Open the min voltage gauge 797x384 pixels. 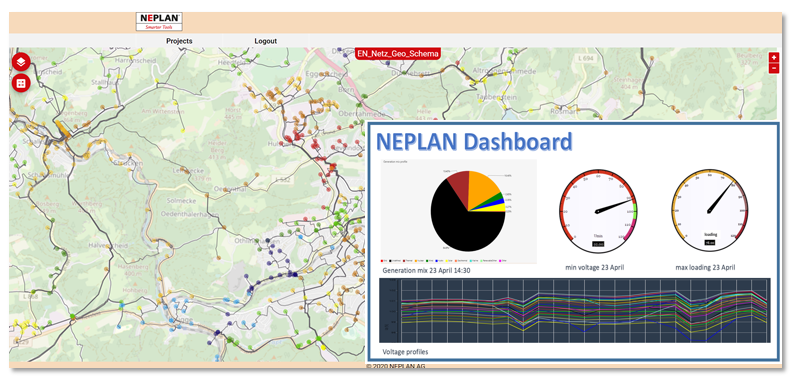(598, 211)
